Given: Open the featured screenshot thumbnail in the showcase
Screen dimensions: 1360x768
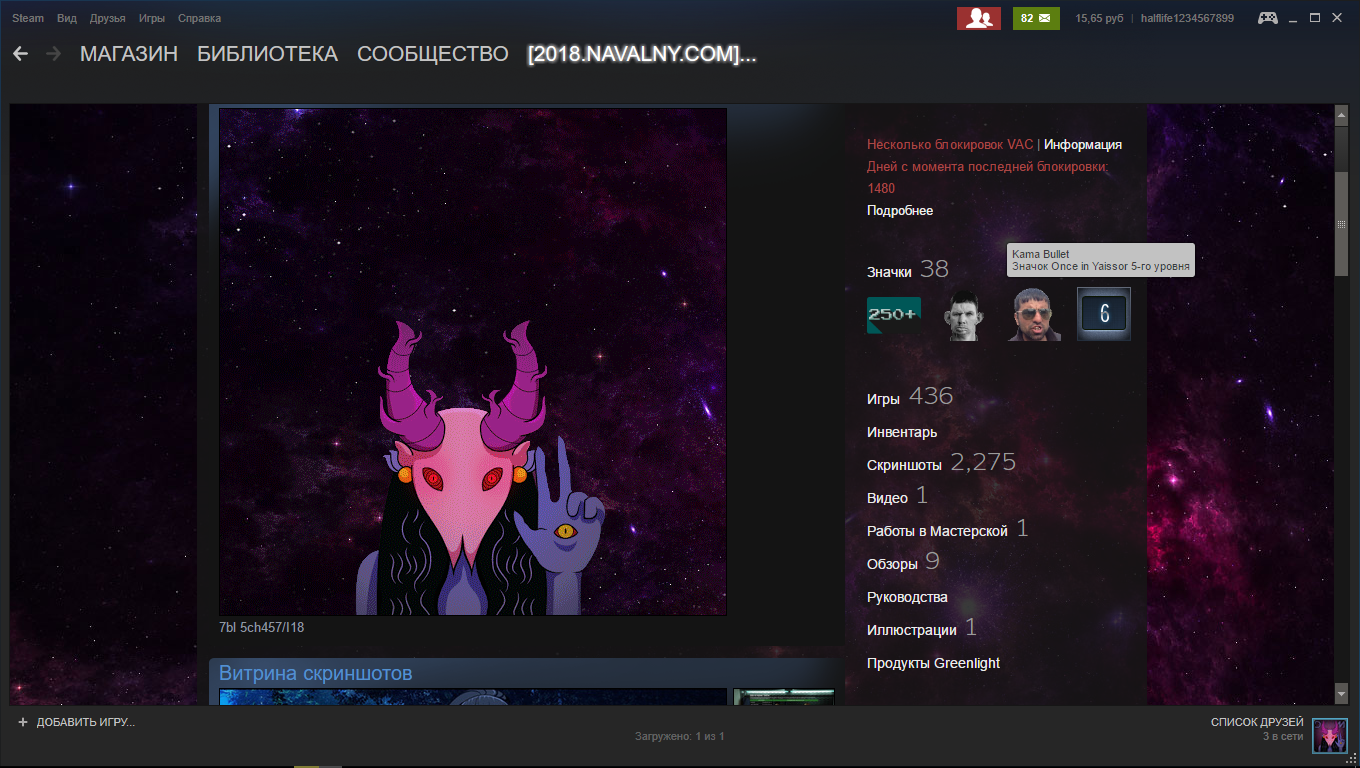Looking at the screenshot, I should pos(473,696).
